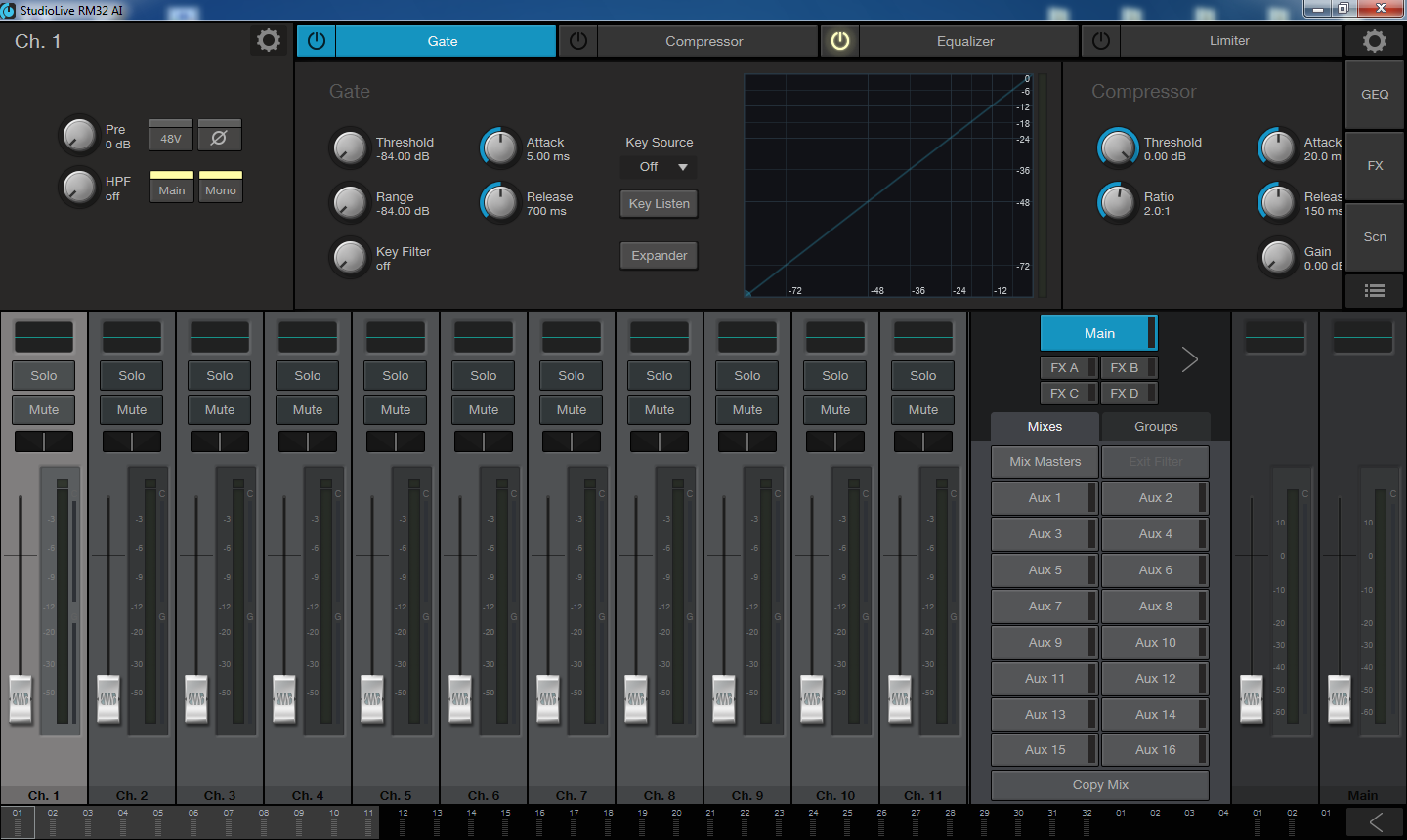Toggle the Compressor power icon
The height and width of the screenshot is (840, 1407).
(577, 41)
